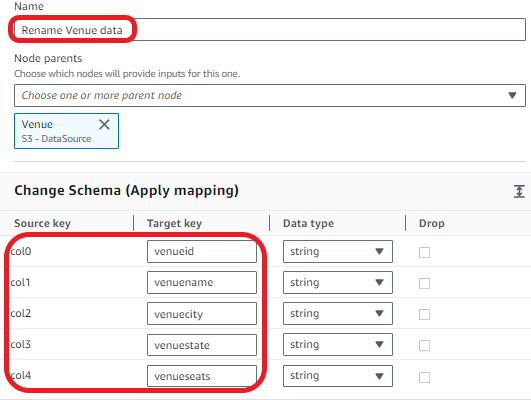
Task: Select the venuecity target key field
Action: [x=202, y=314]
